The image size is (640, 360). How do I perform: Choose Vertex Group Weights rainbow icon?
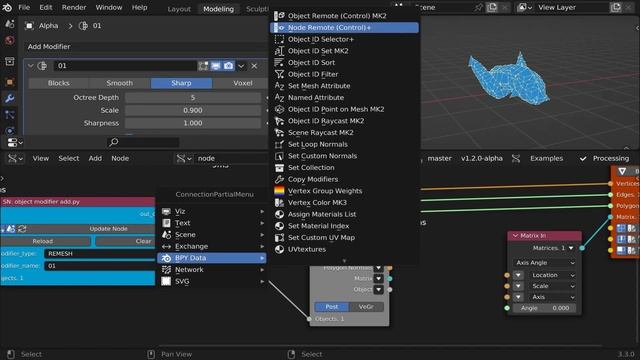(279, 191)
